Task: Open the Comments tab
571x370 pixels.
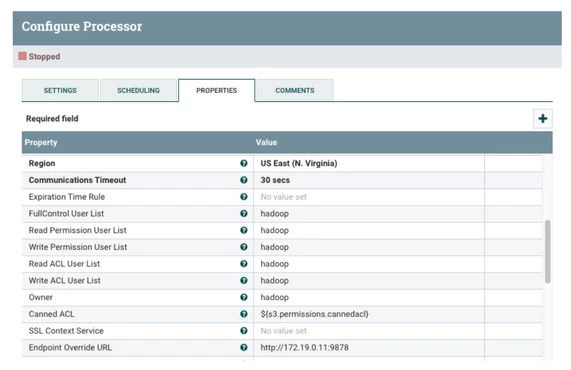Action: coord(295,90)
